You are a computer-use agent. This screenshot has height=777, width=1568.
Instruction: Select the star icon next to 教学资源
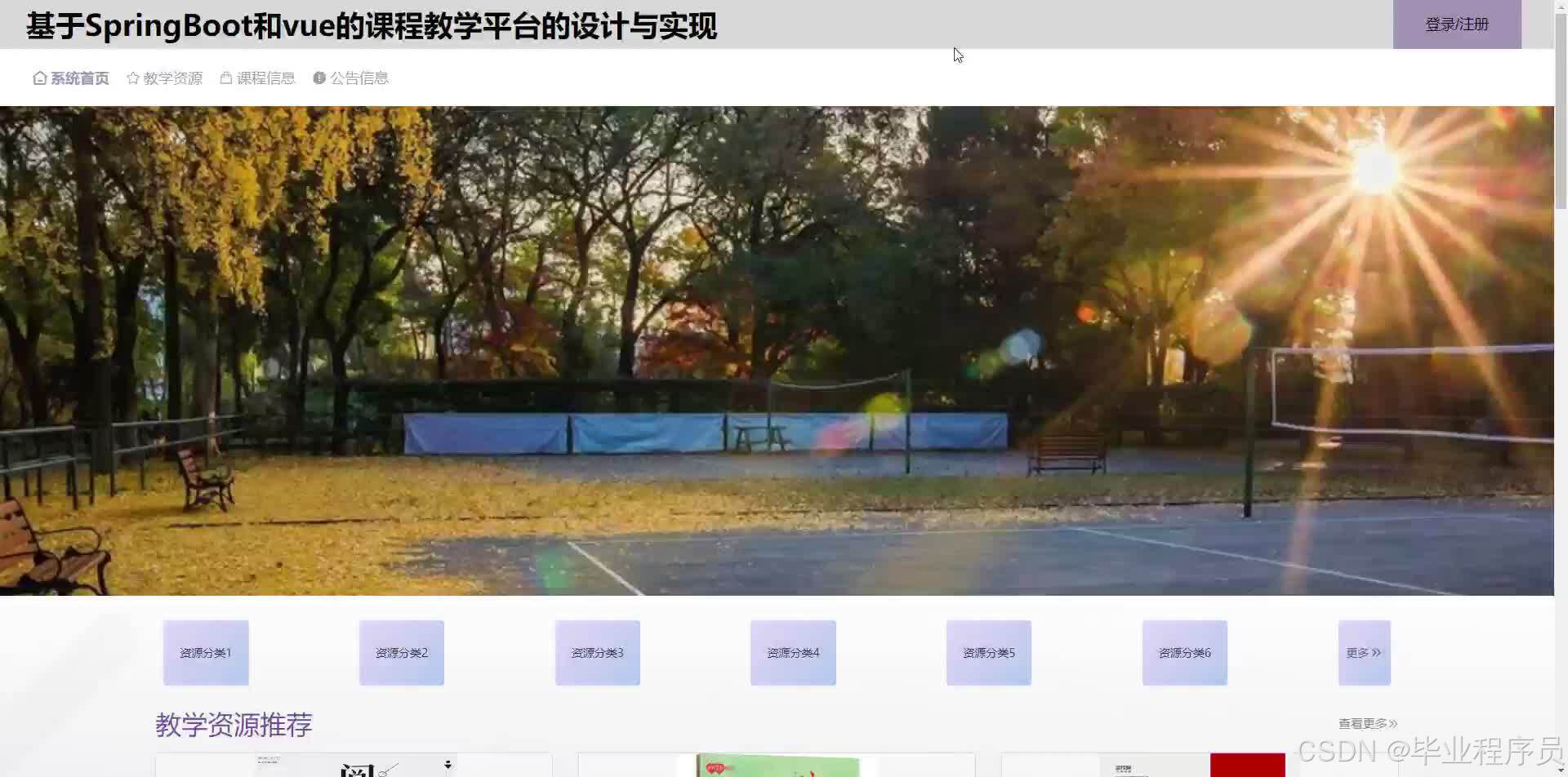click(133, 78)
